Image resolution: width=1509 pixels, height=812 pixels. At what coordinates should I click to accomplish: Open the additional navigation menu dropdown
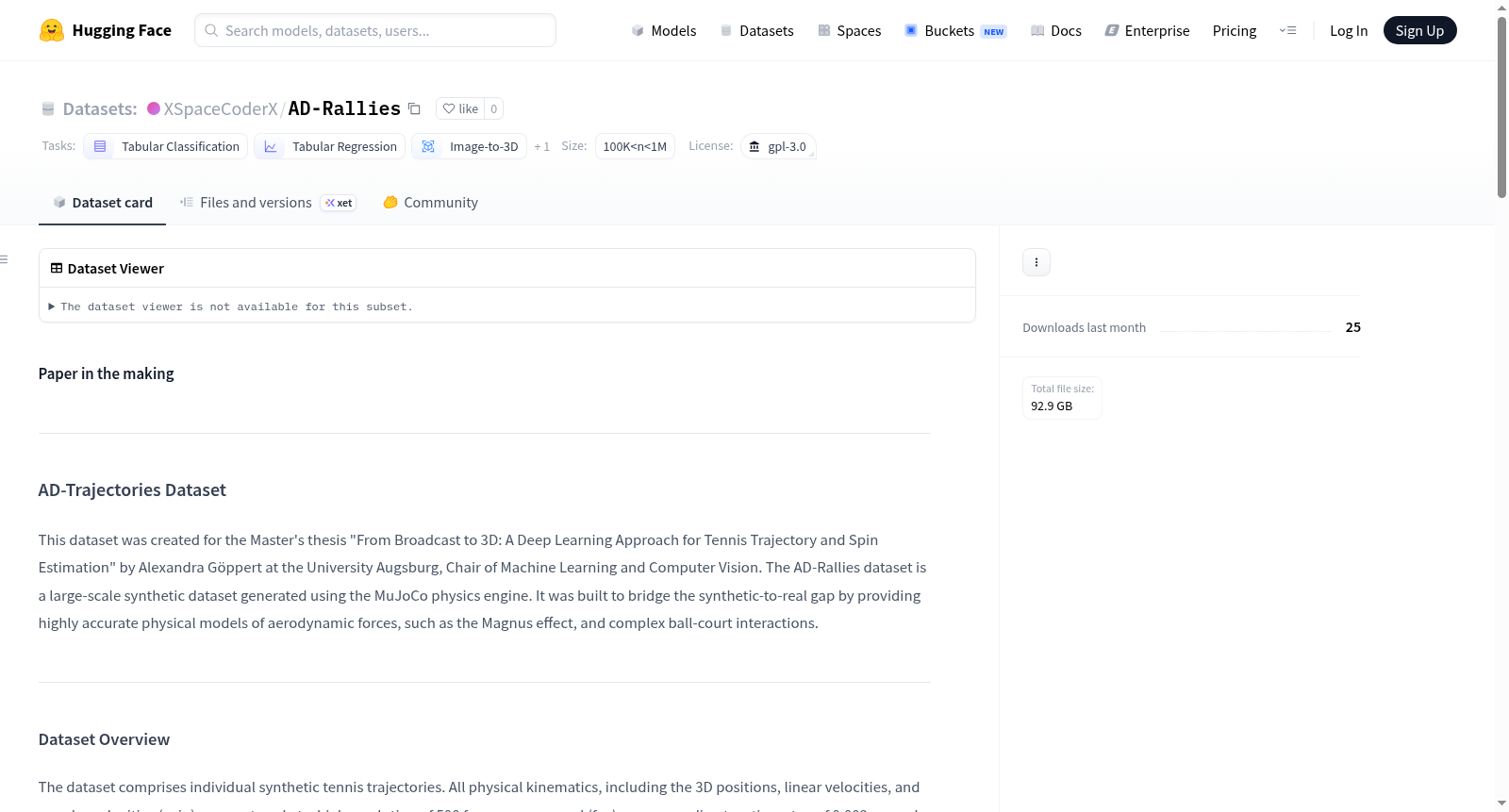coord(1287,30)
